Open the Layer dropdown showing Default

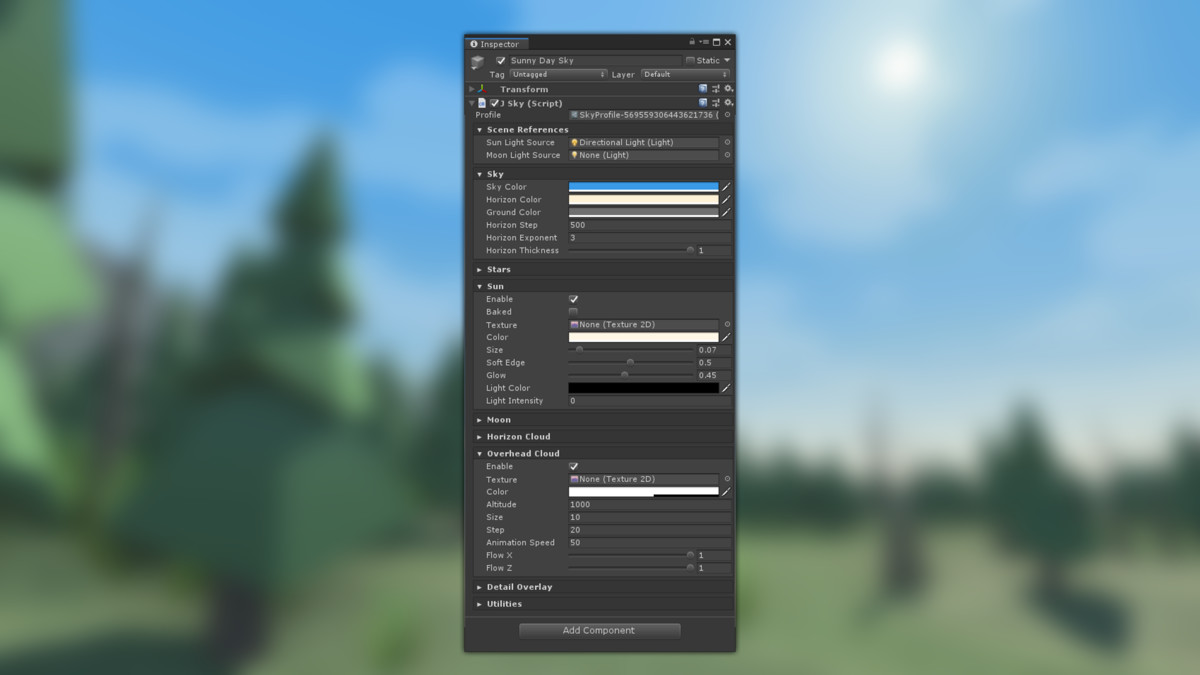click(x=686, y=75)
